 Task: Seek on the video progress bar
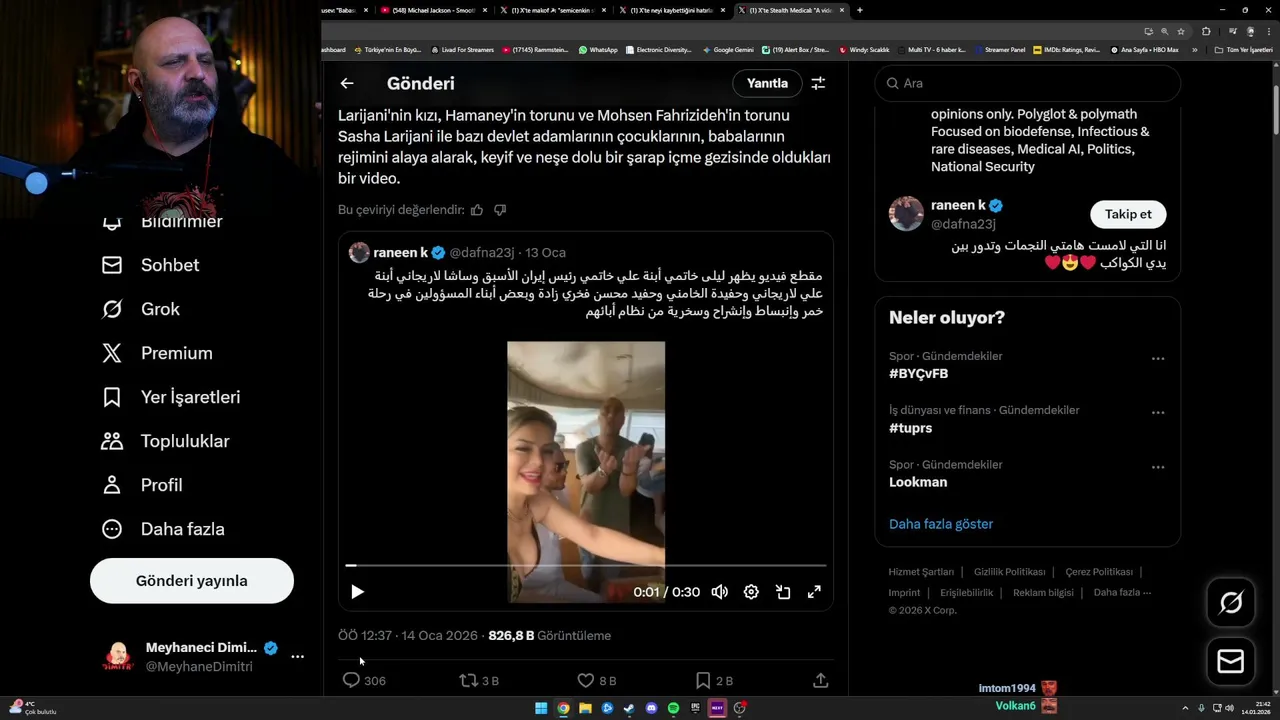coord(586,566)
